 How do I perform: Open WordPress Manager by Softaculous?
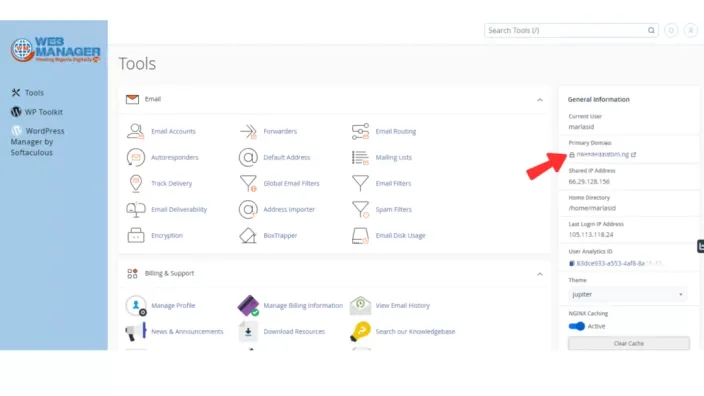(38, 141)
